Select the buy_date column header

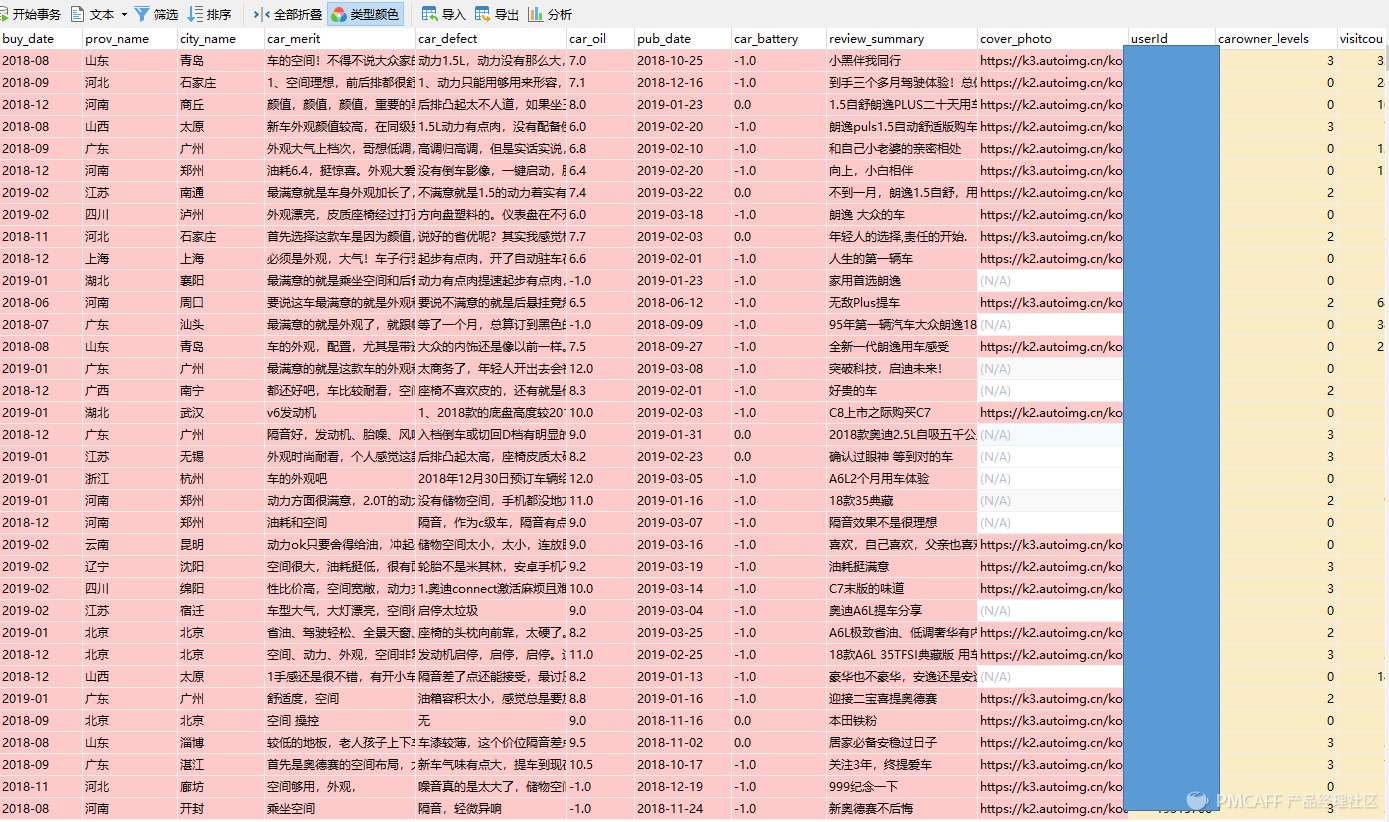[x=41, y=39]
